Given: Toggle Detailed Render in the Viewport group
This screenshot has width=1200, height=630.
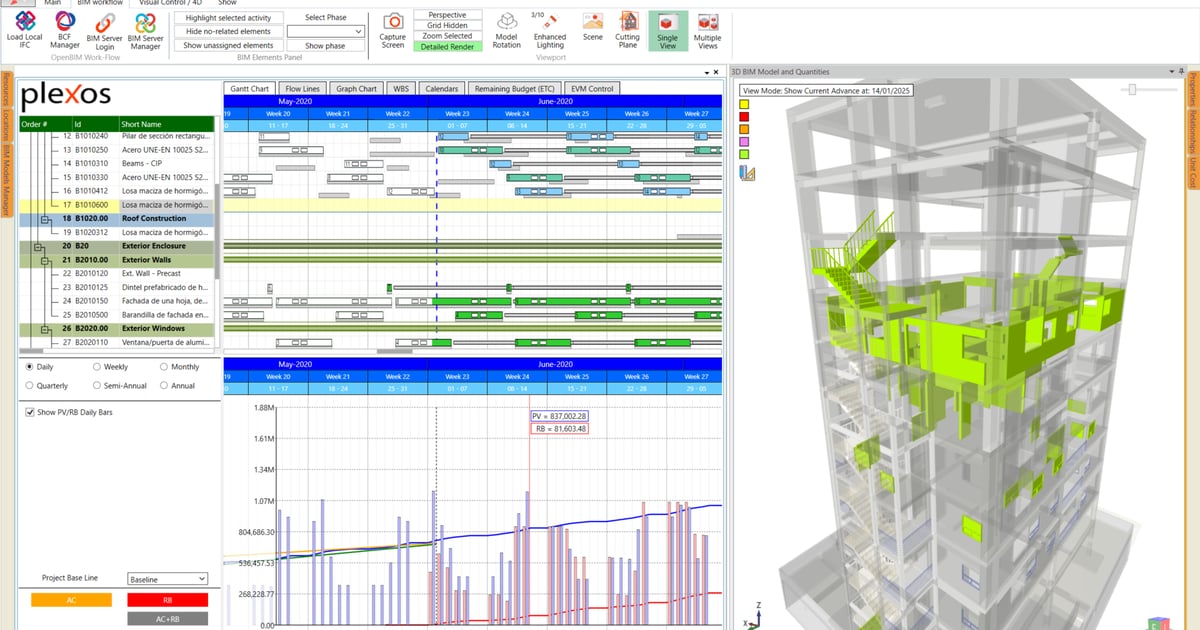Looking at the screenshot, I should tap(447, 45).
